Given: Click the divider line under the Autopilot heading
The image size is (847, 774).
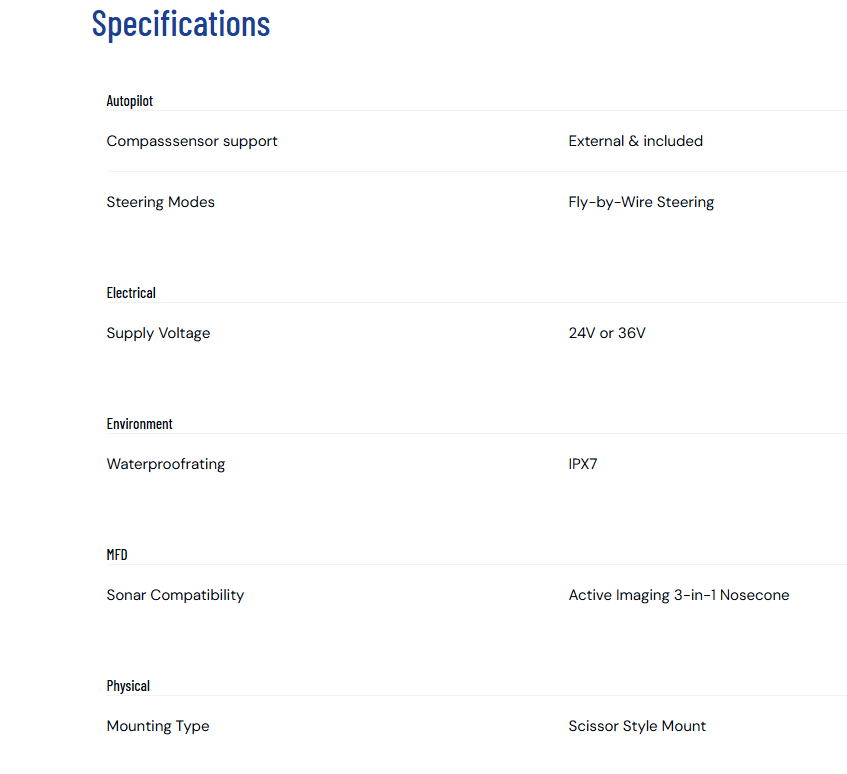Looking at the screenshot, I should 476,111.
